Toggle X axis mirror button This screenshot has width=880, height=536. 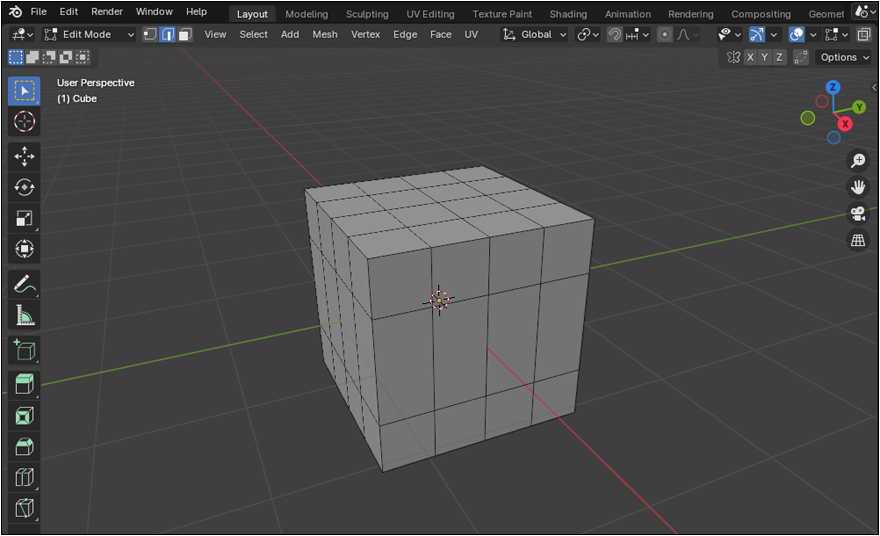click(751, 57)
